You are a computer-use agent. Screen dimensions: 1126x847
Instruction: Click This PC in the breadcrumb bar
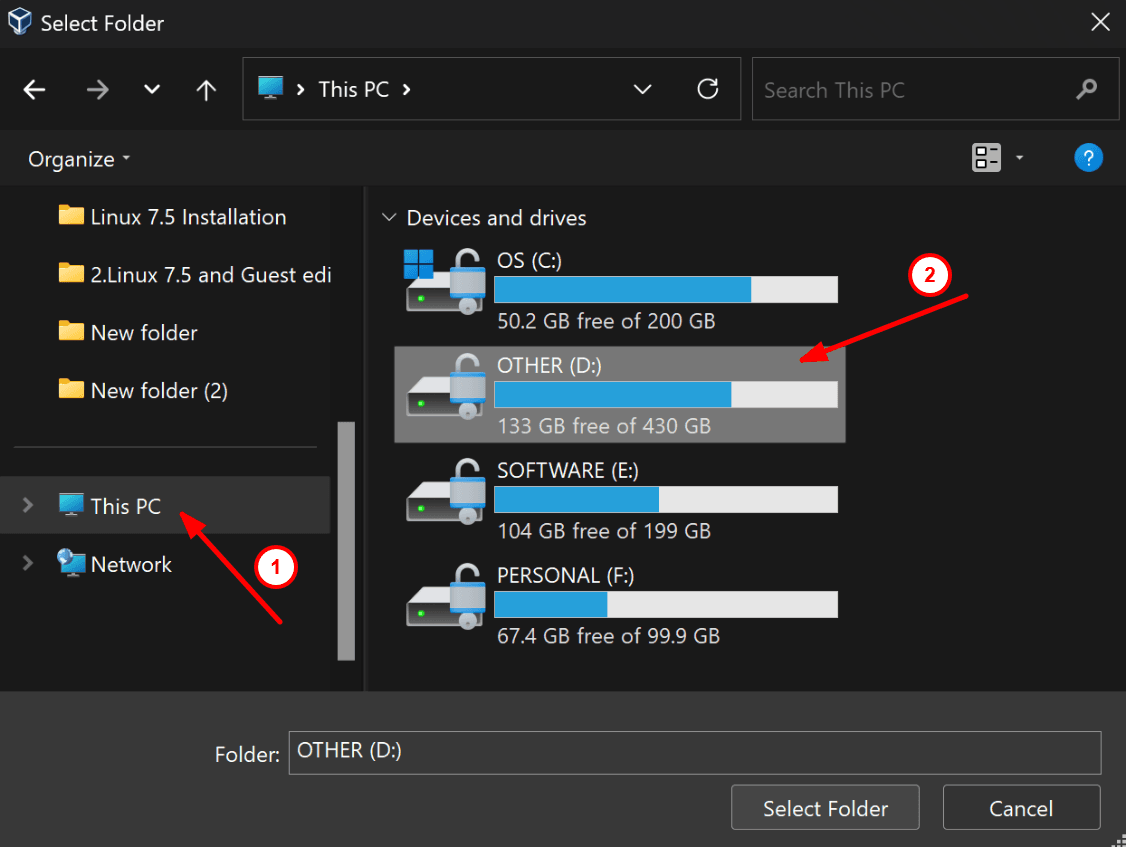tap(353, 89)
